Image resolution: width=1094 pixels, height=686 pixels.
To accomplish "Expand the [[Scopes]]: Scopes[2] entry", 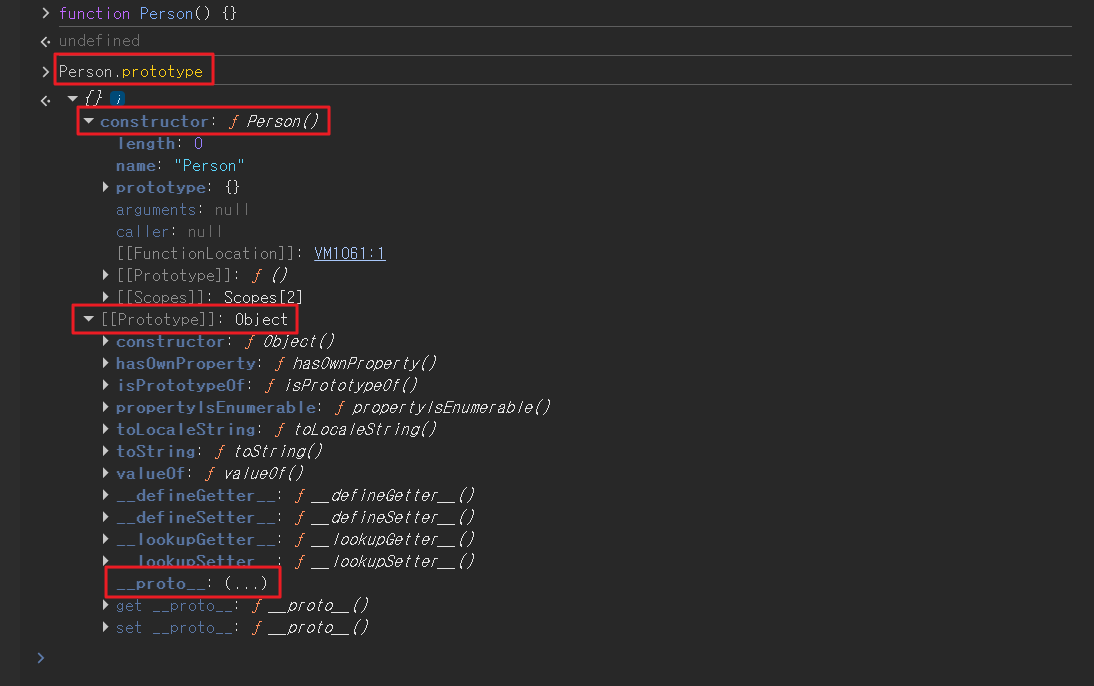I will point(106,298).
